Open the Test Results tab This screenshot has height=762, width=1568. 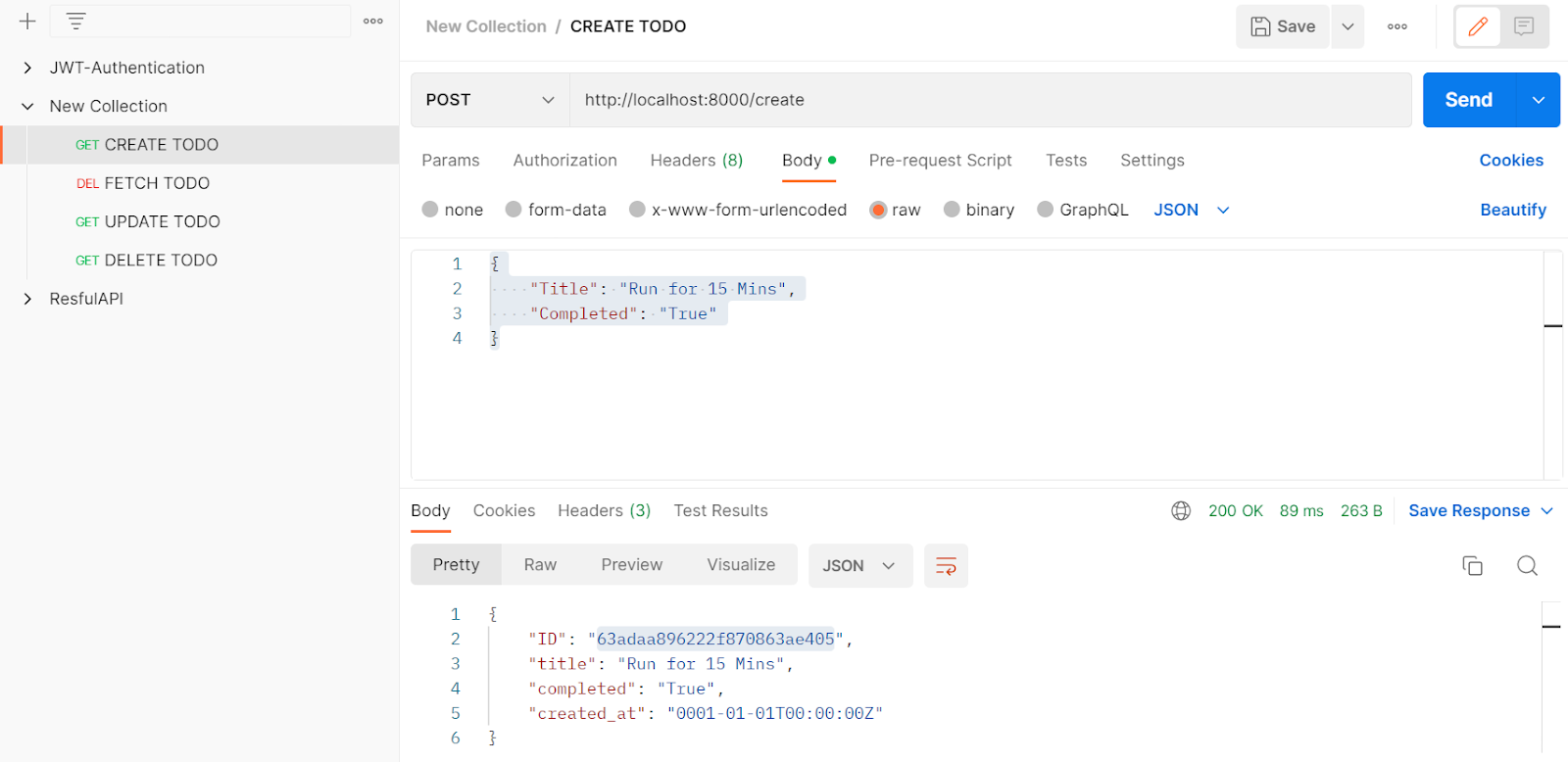[x=720, y=511]
